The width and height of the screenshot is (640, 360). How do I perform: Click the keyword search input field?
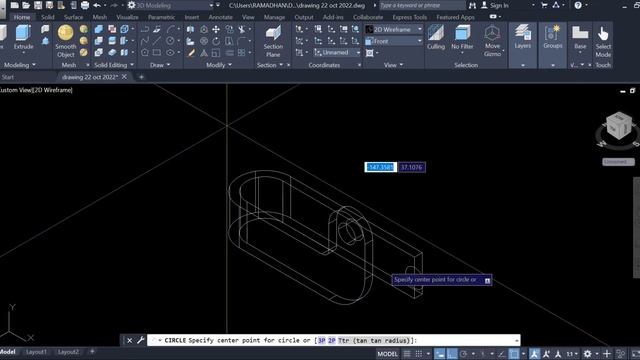422,5
